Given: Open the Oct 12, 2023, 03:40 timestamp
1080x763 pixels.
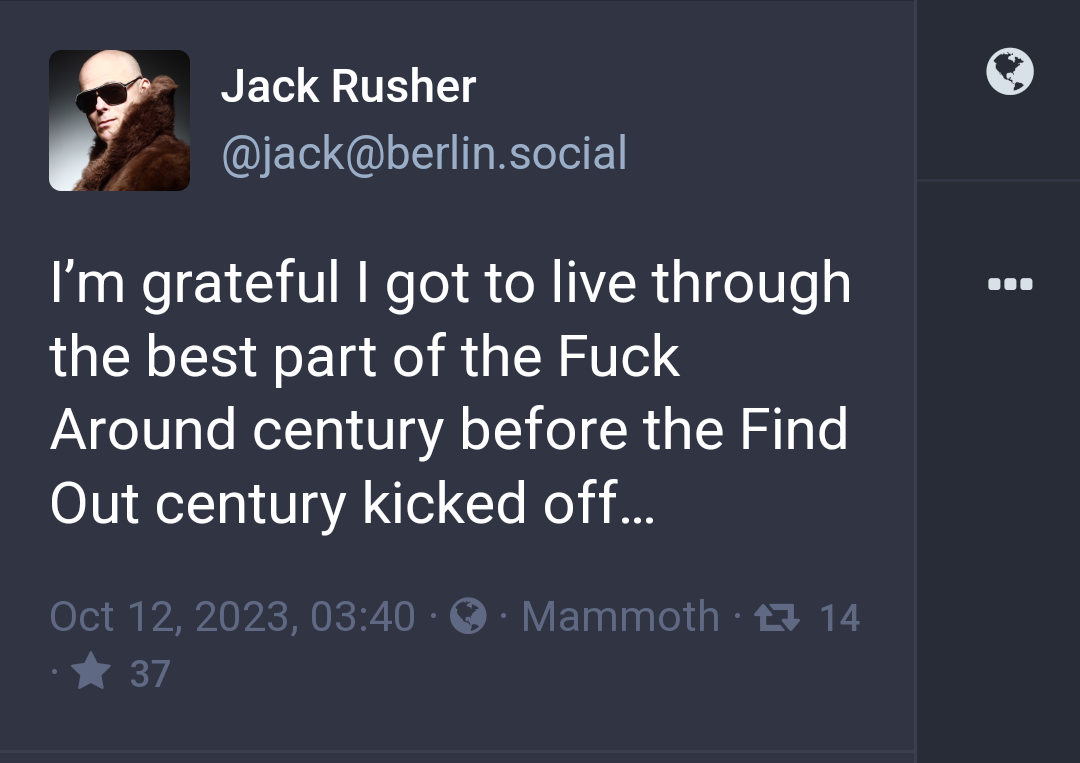Looking at the screenshot, I should [233, 616].
